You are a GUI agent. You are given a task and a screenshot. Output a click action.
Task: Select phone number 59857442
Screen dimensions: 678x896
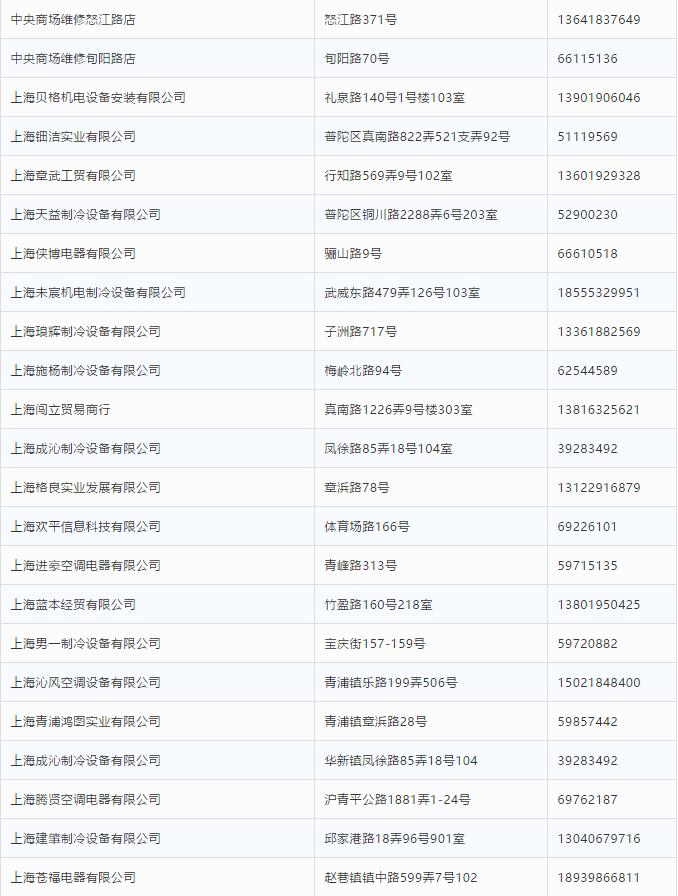click(587, 721)
